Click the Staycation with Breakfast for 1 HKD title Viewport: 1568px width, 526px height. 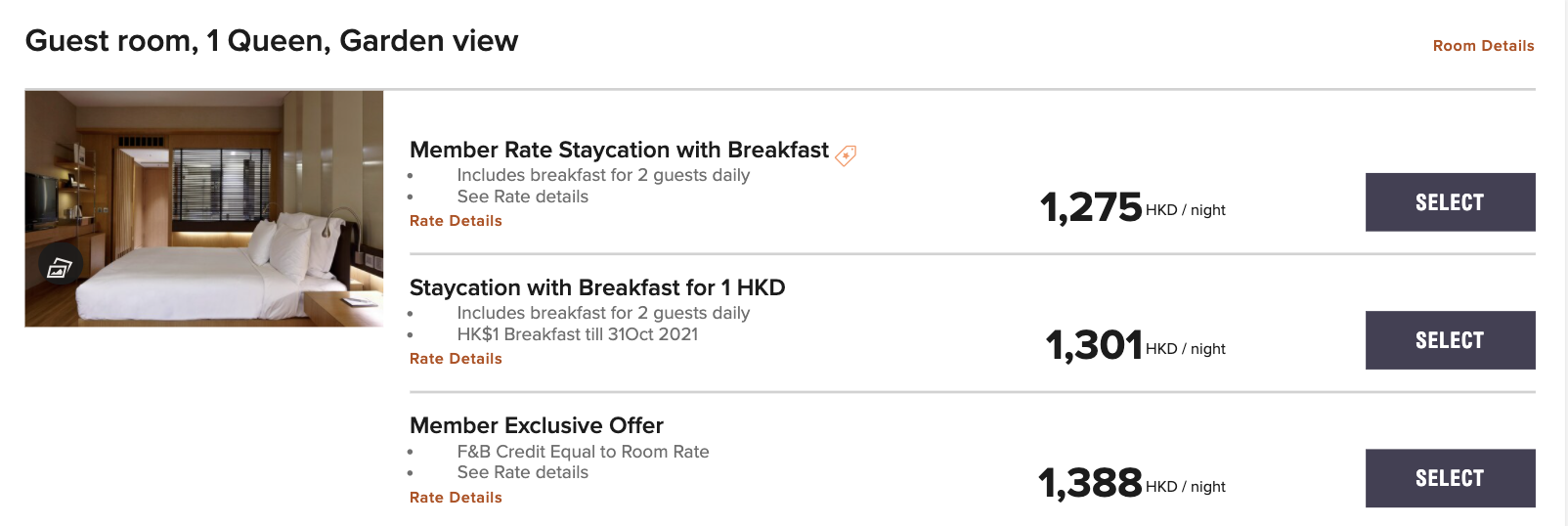(597, 287)
